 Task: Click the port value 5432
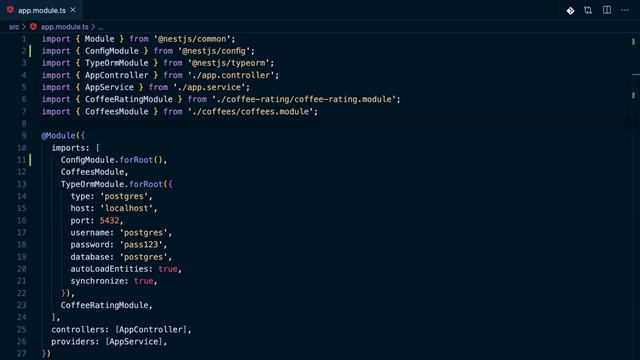(x=109, y=221)
